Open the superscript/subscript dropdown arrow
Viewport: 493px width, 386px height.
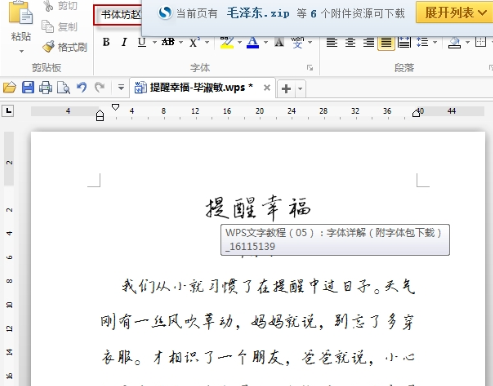[x=207, y=42]
